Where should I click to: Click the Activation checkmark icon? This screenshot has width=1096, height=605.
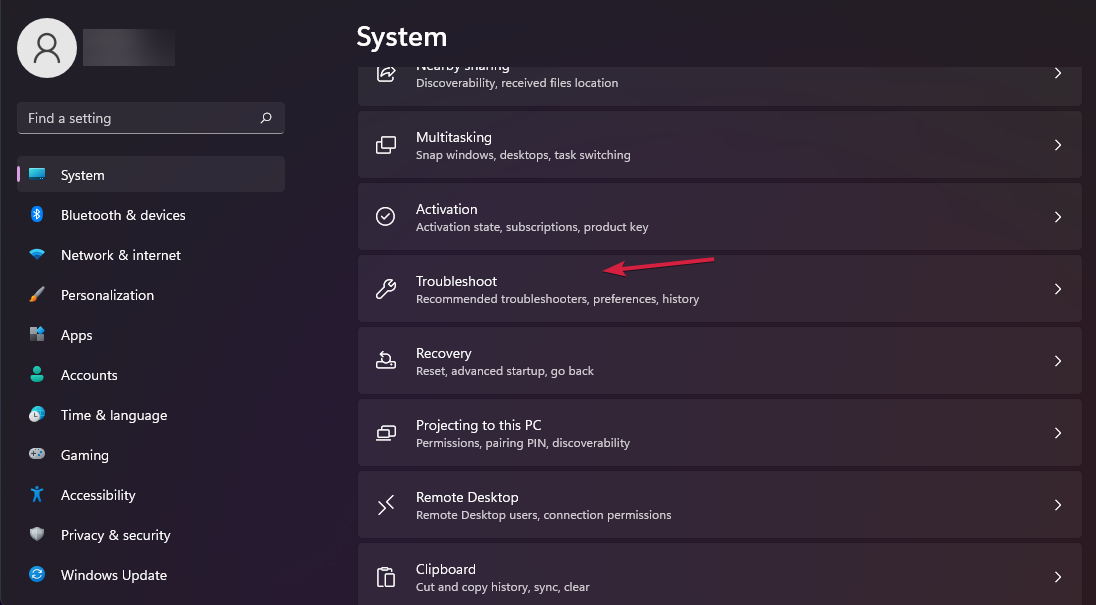[386, 216]
